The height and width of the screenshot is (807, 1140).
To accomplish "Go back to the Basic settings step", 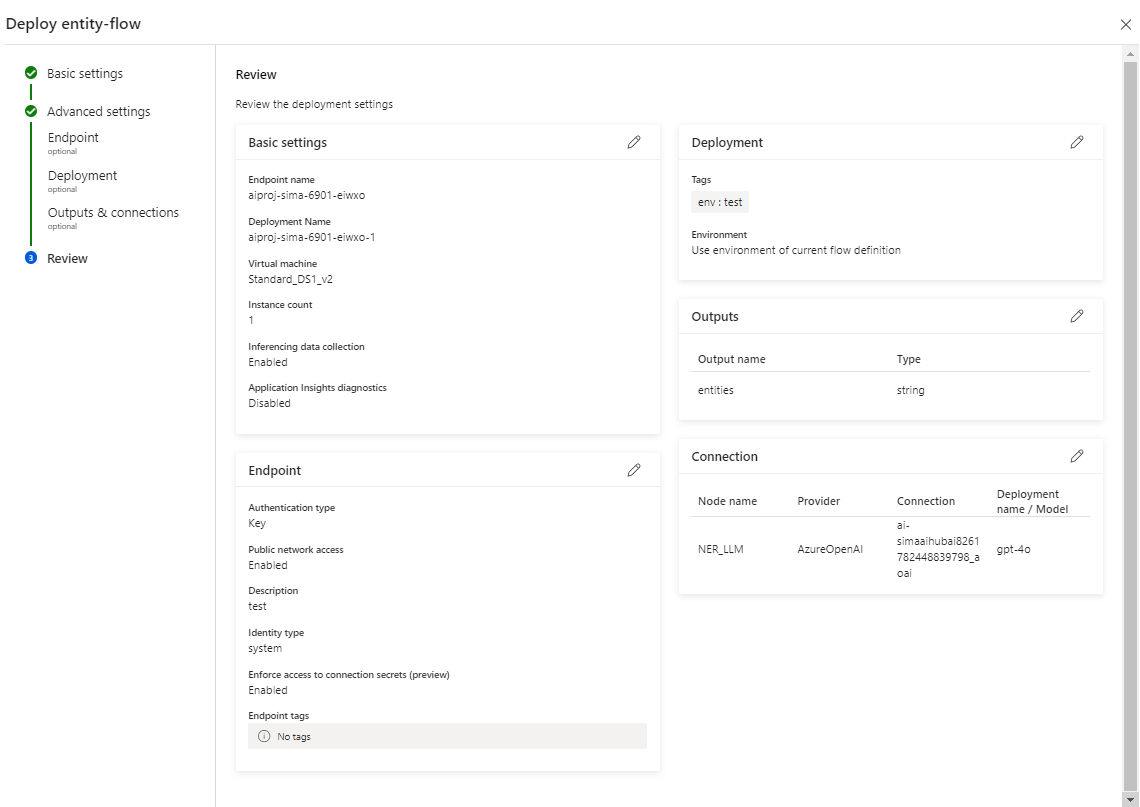I will pos(84,72).
